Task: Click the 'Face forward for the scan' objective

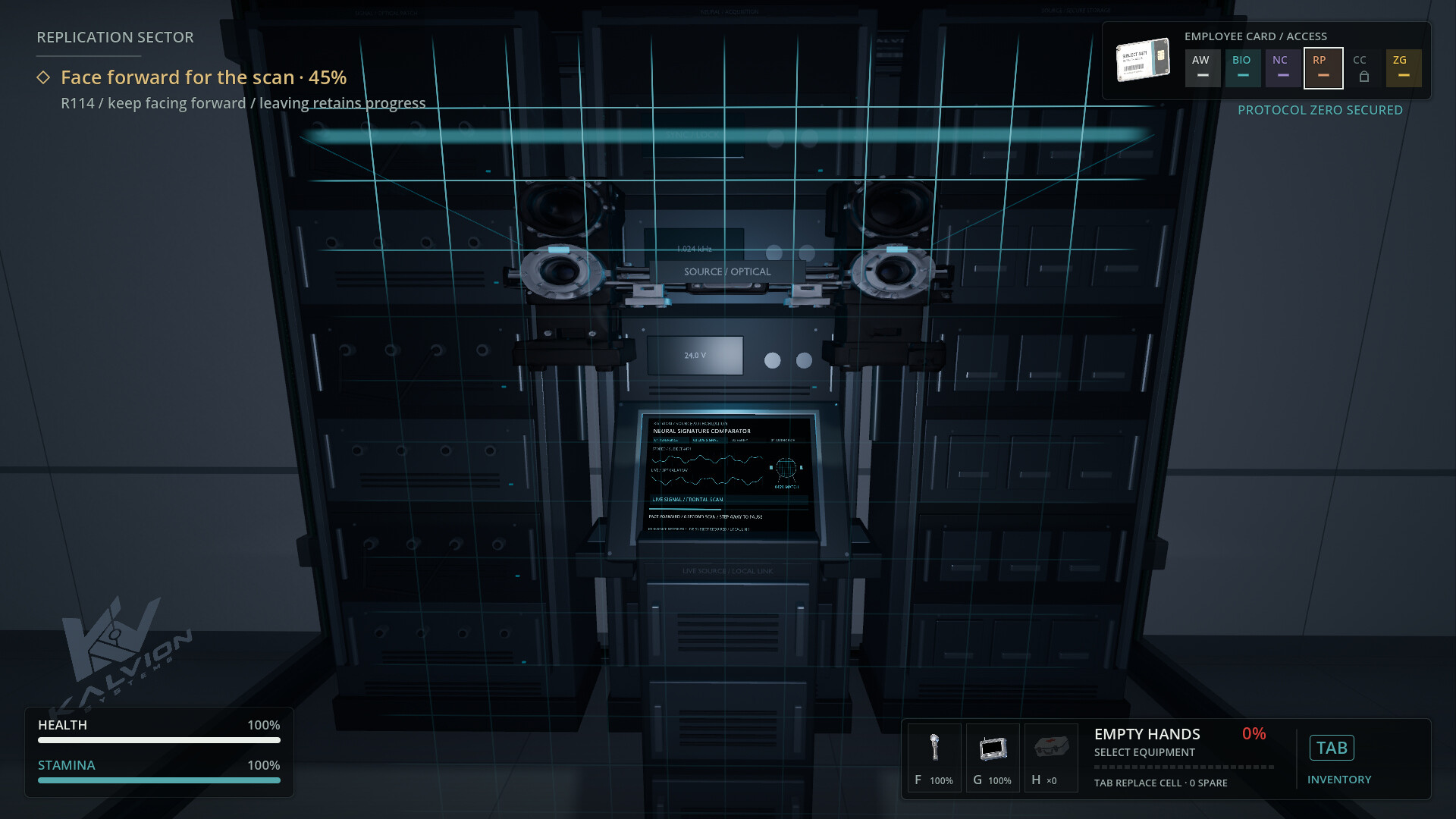Action: (203, 77)
